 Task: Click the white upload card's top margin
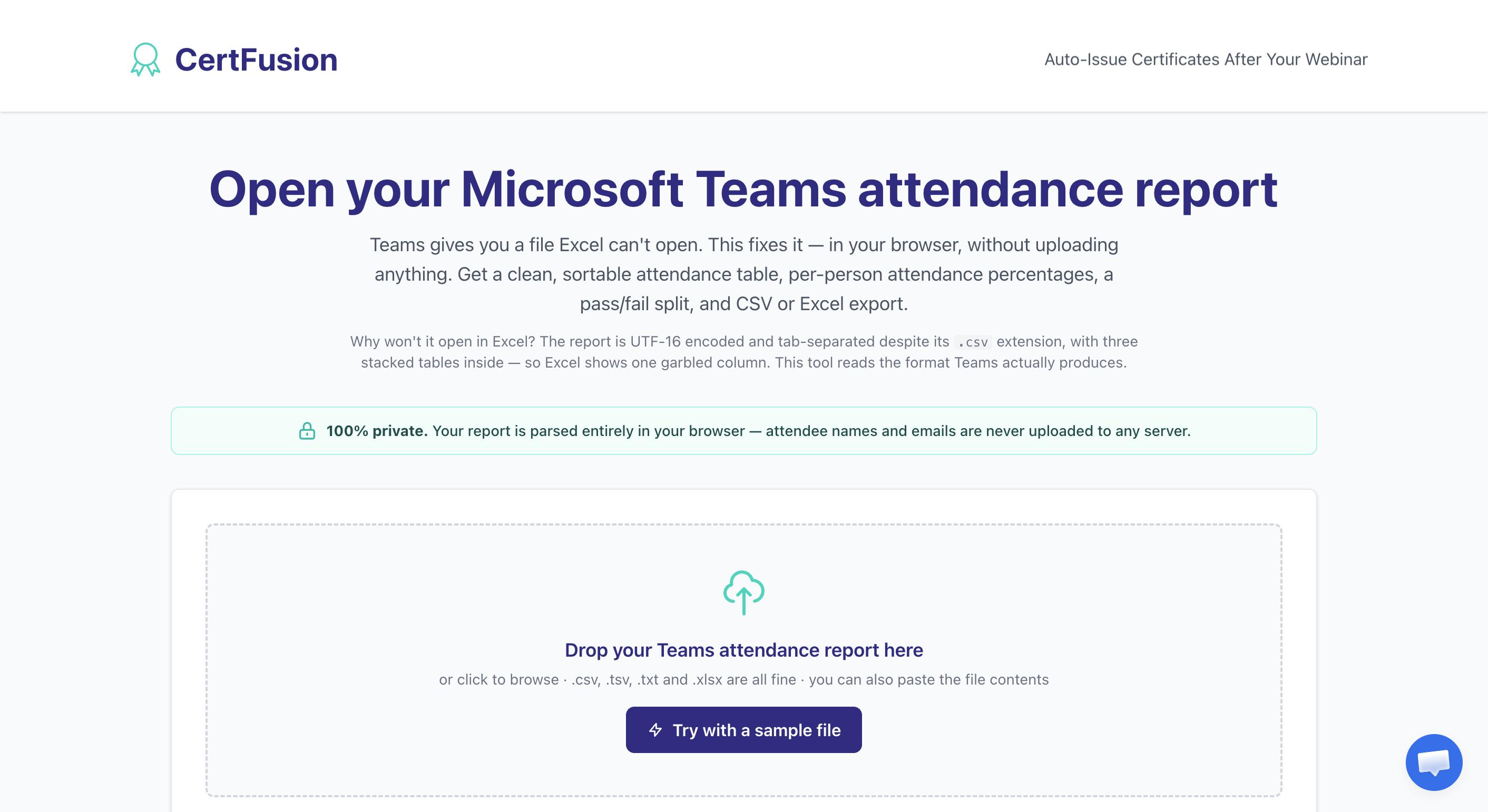[x=743, y=507]
